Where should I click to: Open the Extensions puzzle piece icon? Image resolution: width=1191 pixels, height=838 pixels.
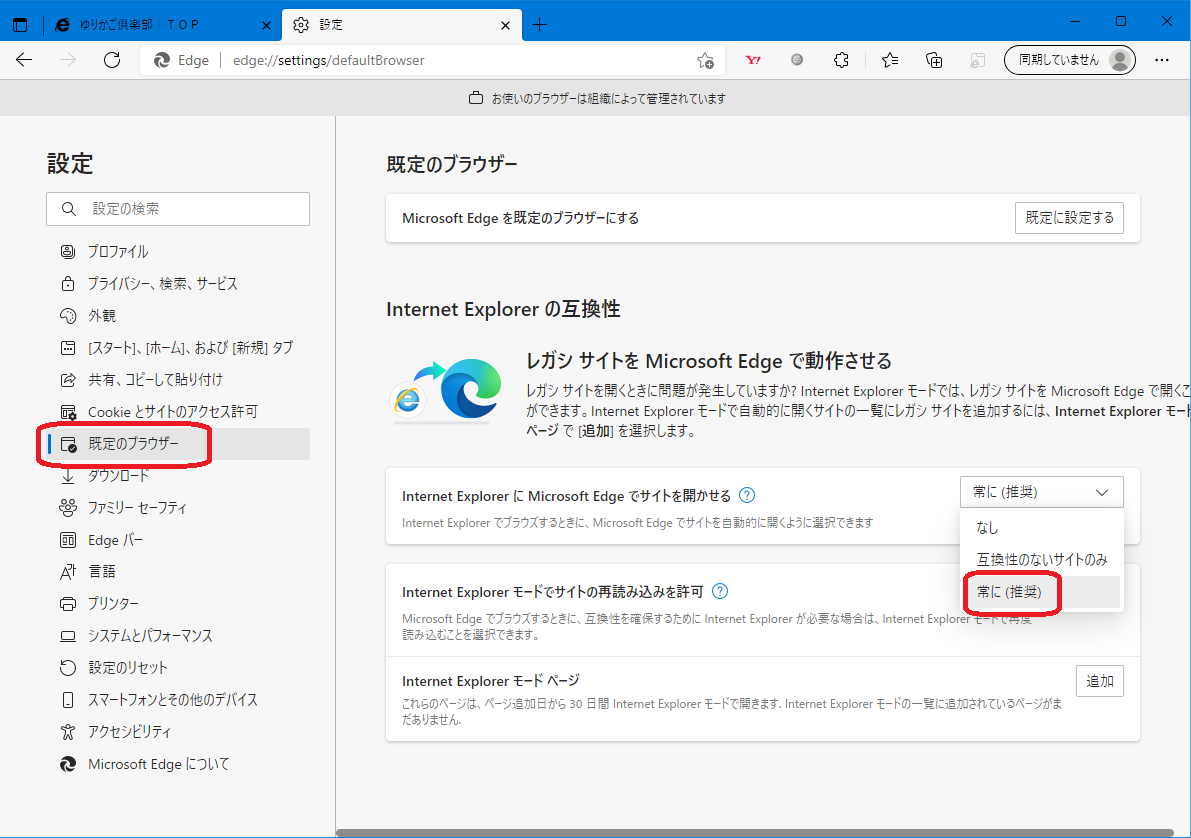841,60
